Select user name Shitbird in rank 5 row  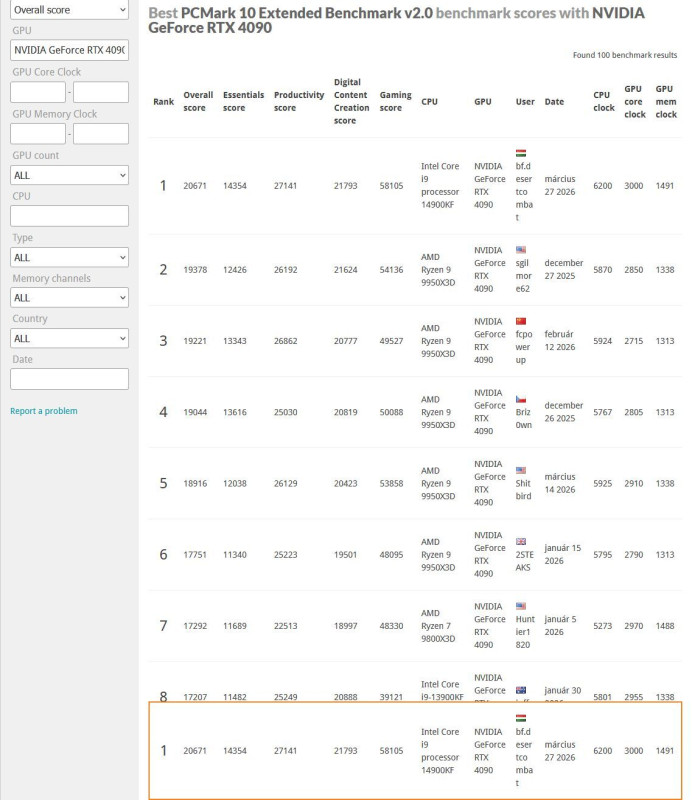[523, 490]
